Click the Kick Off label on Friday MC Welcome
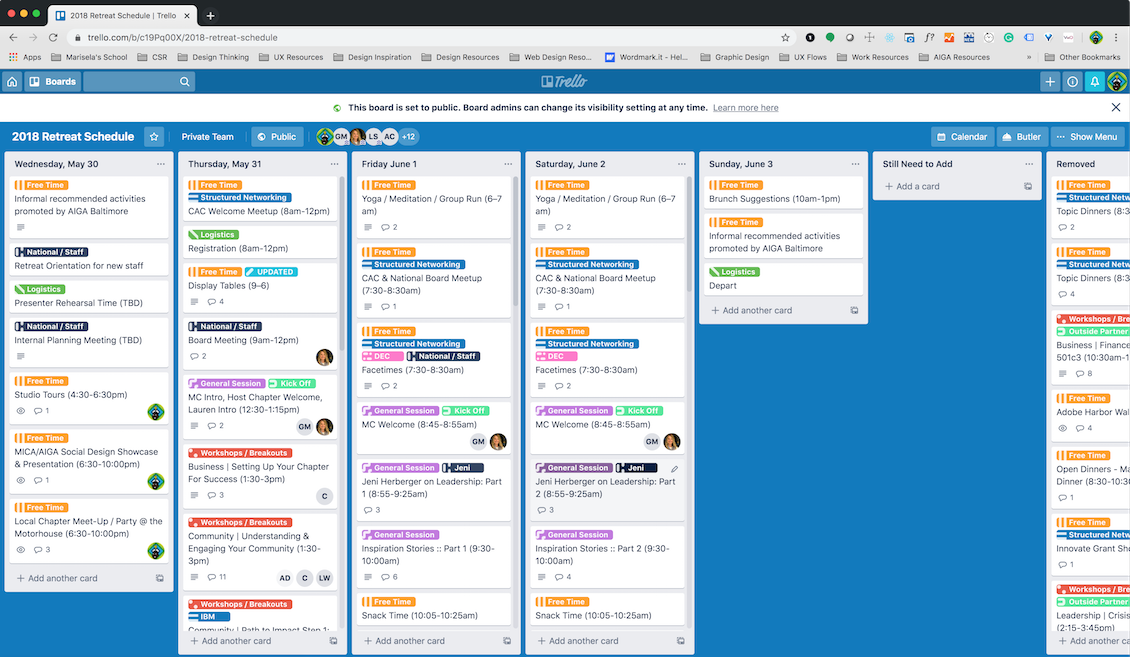 click(x=466, y=411)
